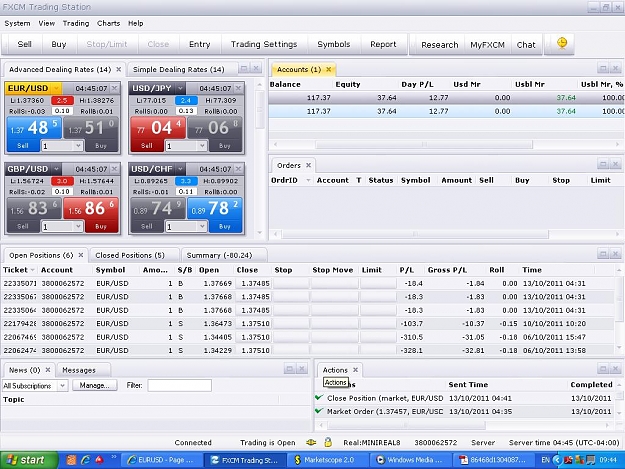
Task: Open the View menu
Action: point(47,23)
